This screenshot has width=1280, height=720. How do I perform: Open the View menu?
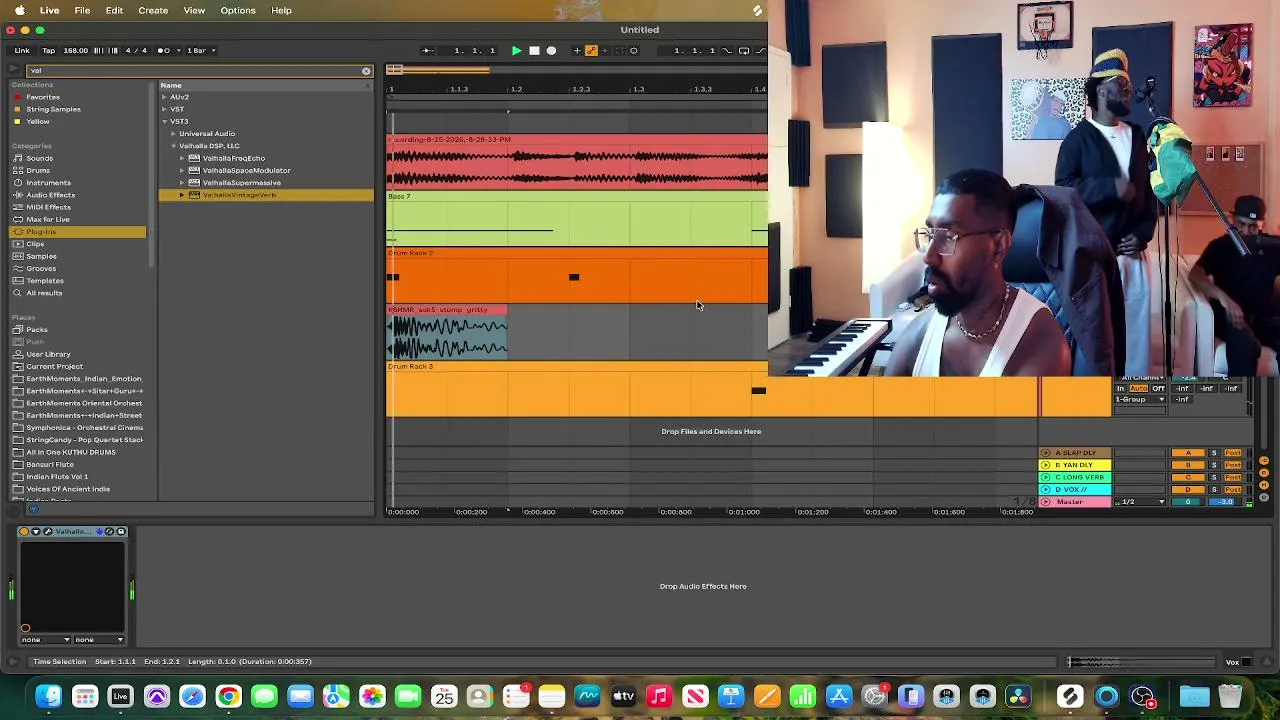(194, 10)
